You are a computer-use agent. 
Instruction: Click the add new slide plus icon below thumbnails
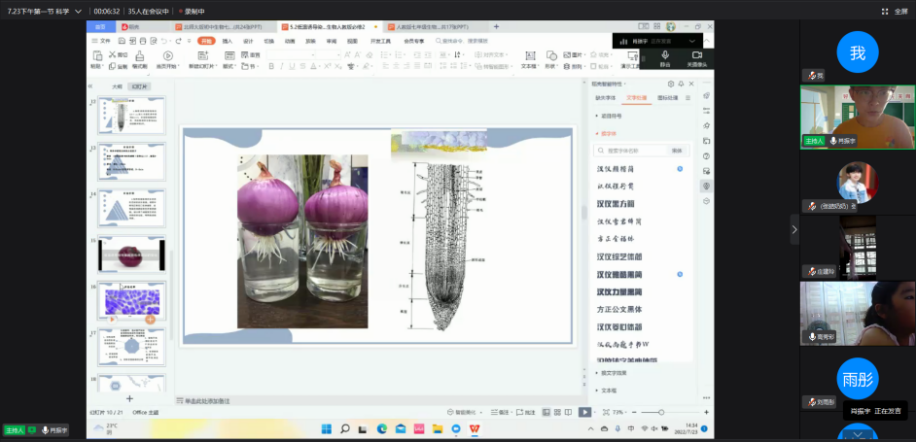[x=129, y=397]
